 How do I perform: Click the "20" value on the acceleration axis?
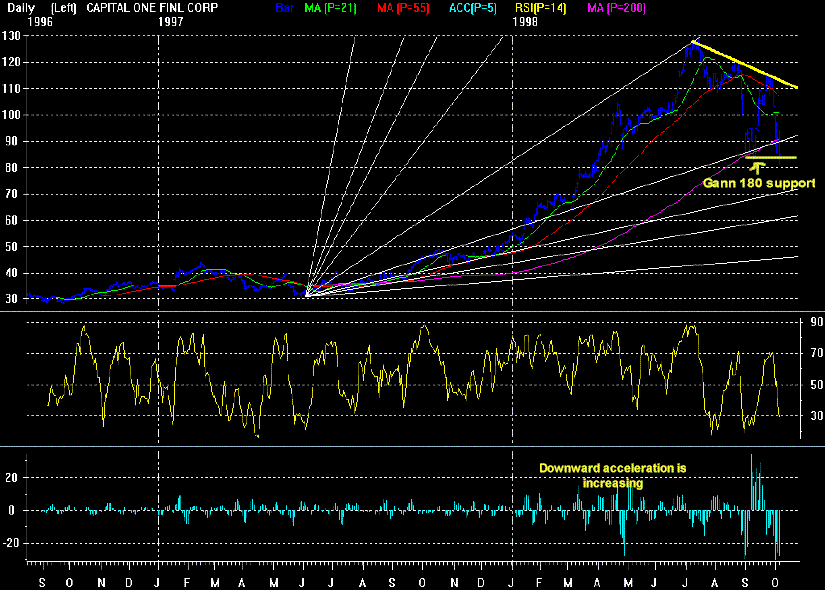click(x=11, y=478)
